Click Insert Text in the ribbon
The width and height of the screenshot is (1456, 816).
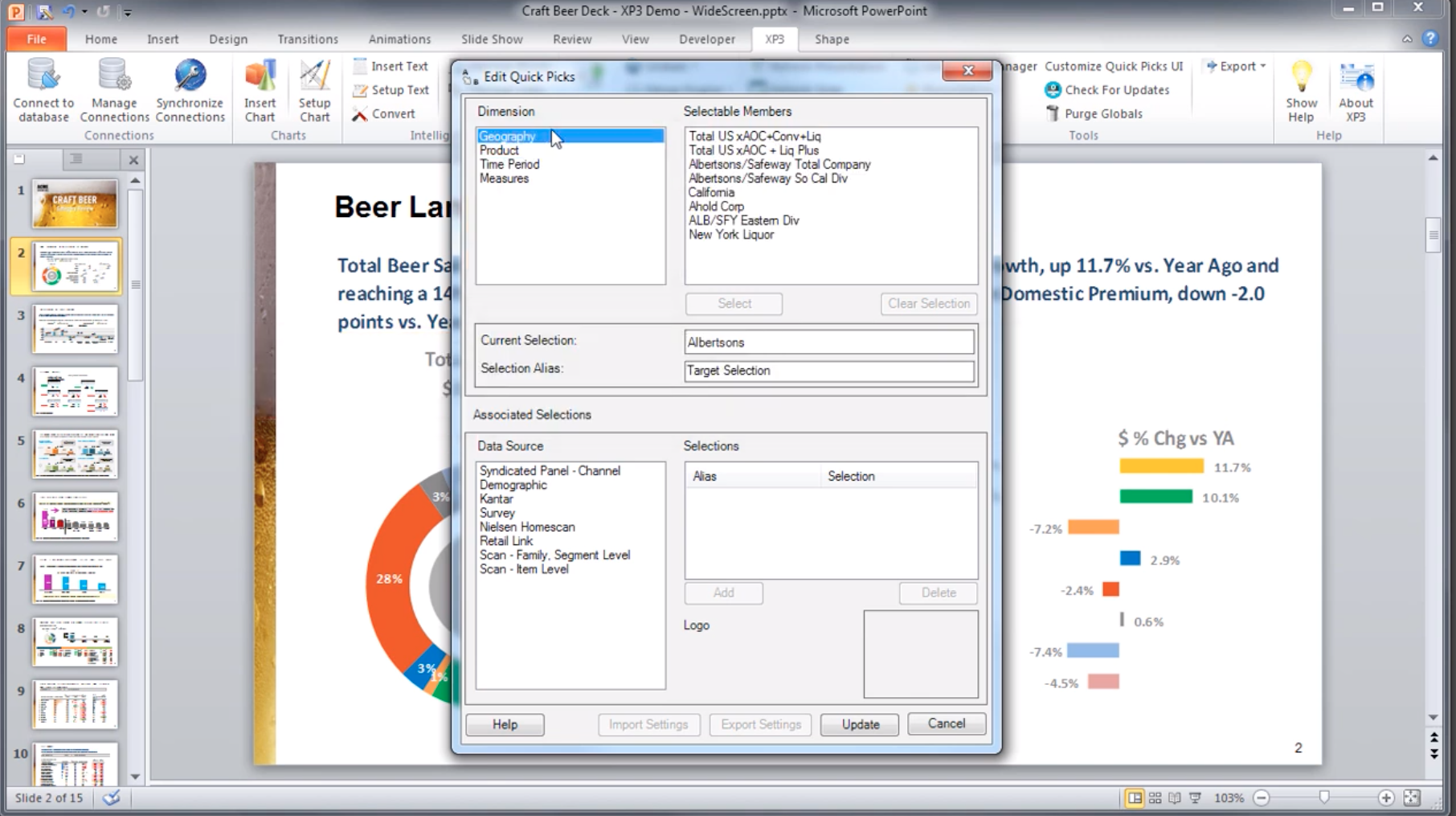point(391,66)
